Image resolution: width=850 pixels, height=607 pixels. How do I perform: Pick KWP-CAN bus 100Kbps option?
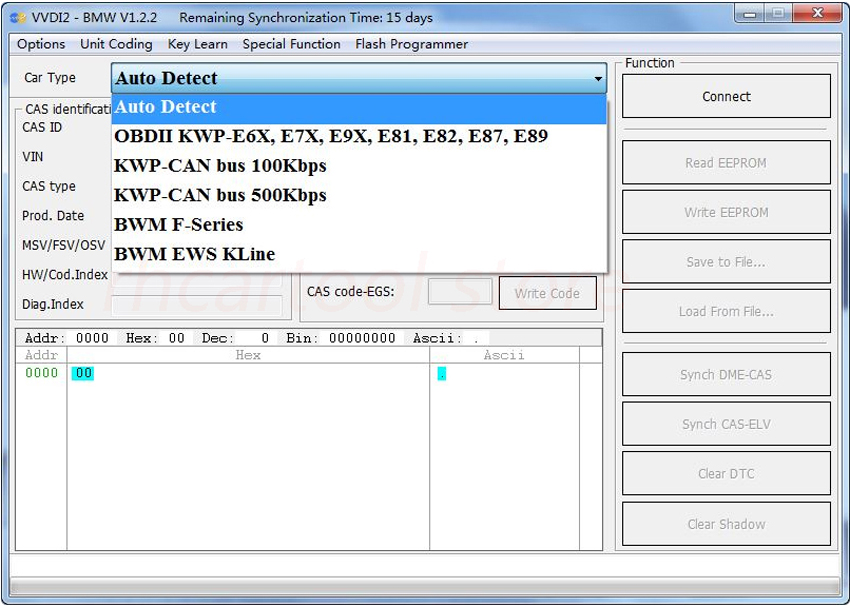click(x=359, y=166)
